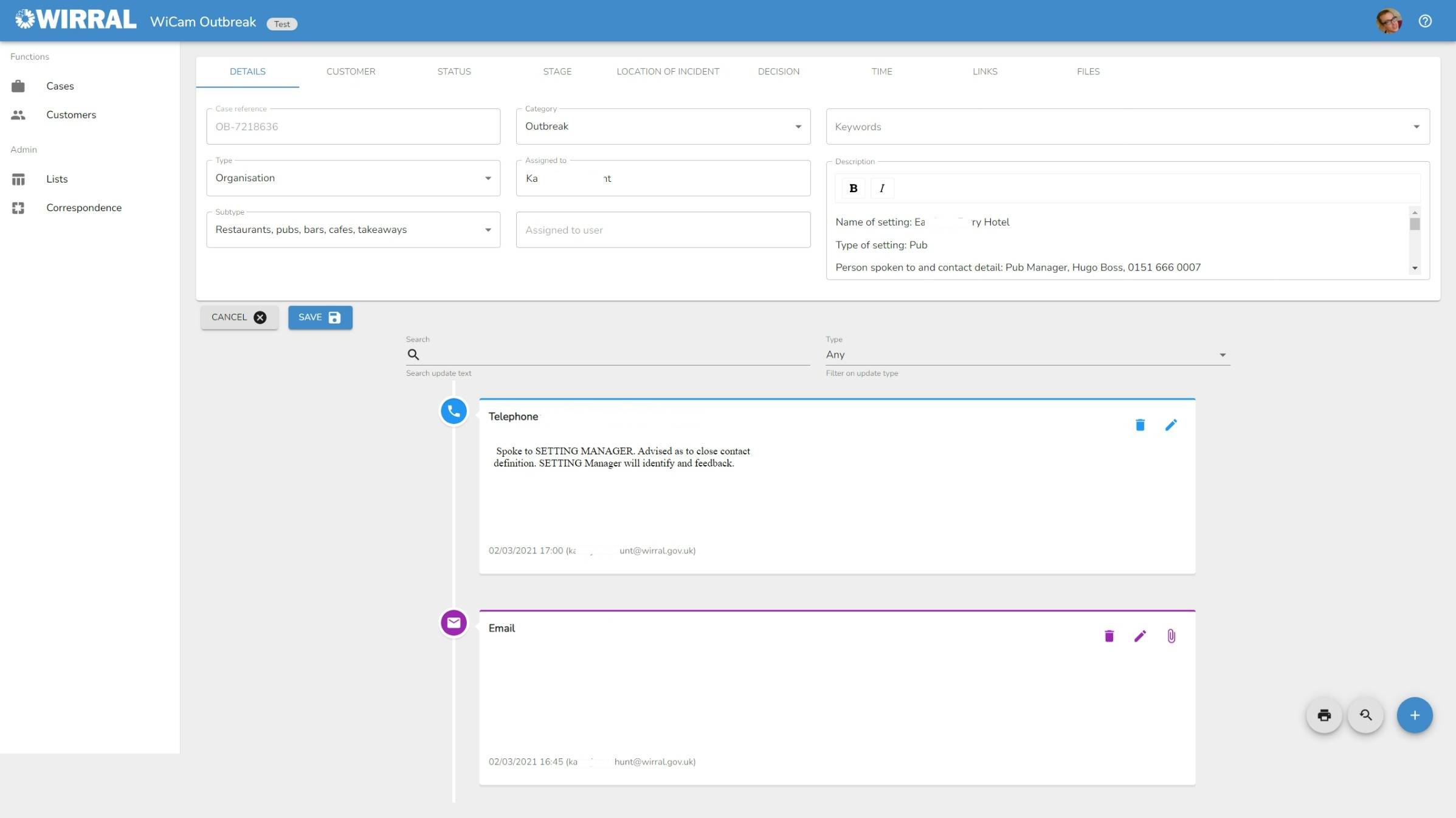The width and height of the screenshot is (1456, 818).
Task: Expand the Subtype dropdown
Action: coord(353,230)
